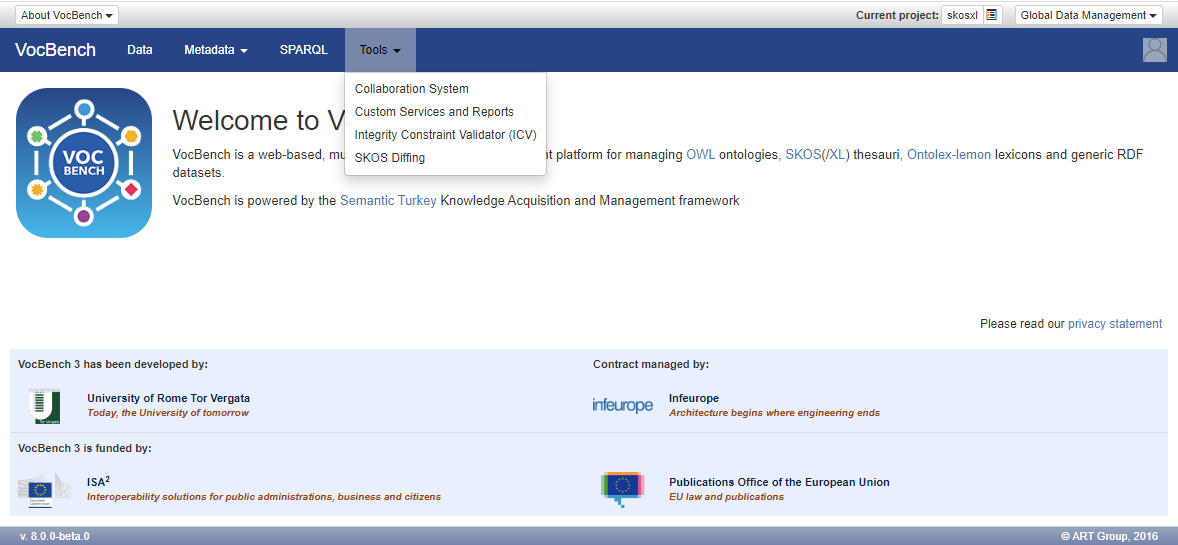This screenshot has width=1178, height=545.
Task: Click the skosxl current project name
Action: (962, 15)
